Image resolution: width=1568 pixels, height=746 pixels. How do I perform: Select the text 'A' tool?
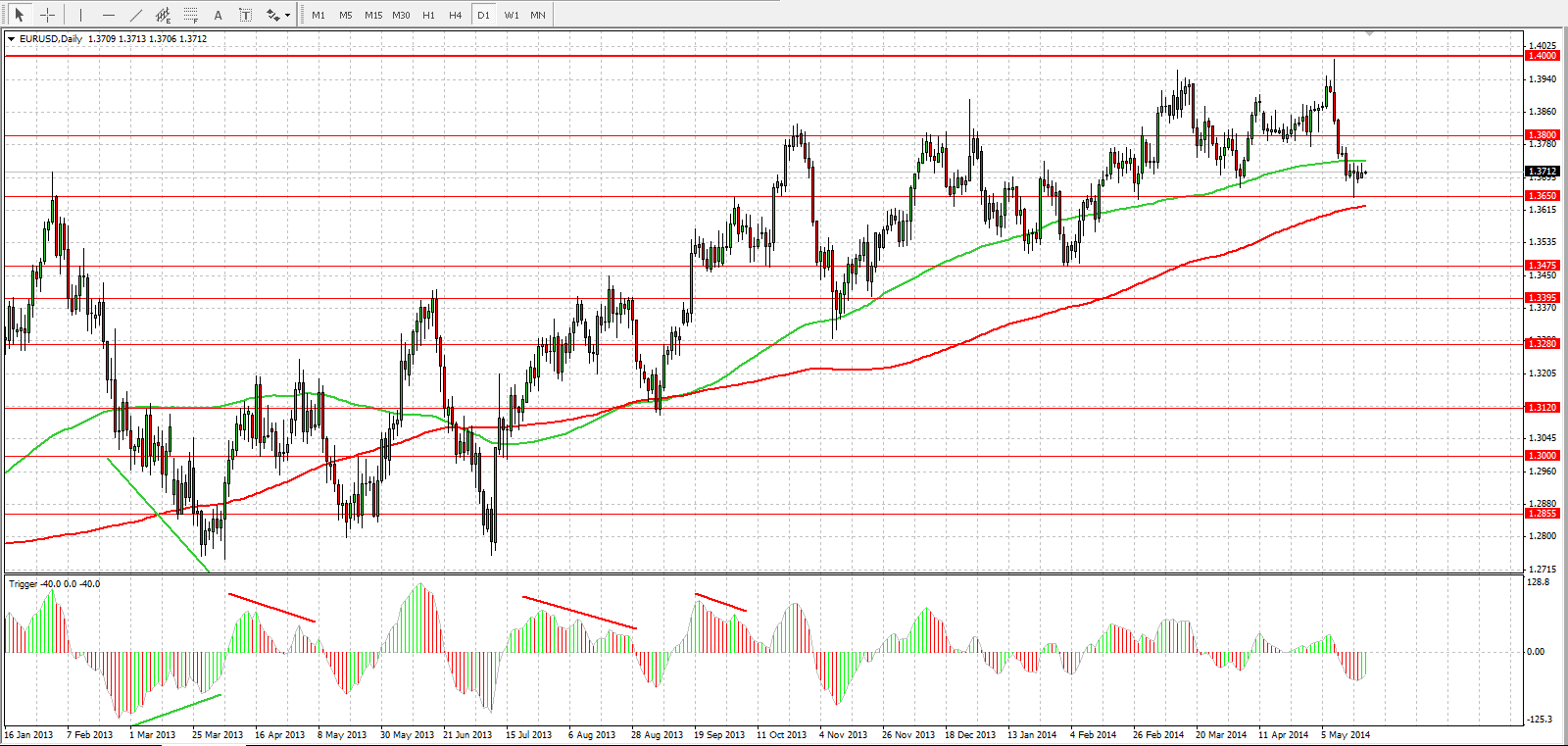coord(218,15)
